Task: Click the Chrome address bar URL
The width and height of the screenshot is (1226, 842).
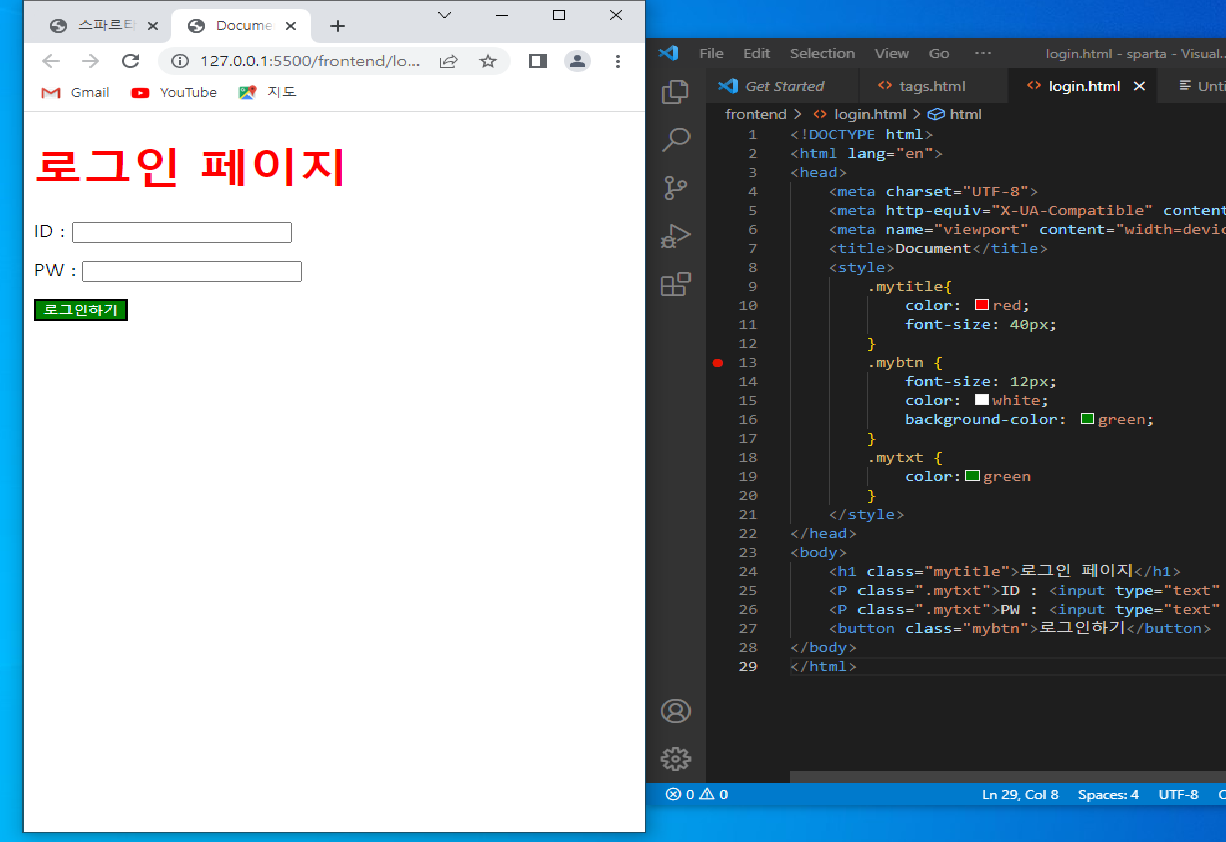Action: click(x=310, y=61)
